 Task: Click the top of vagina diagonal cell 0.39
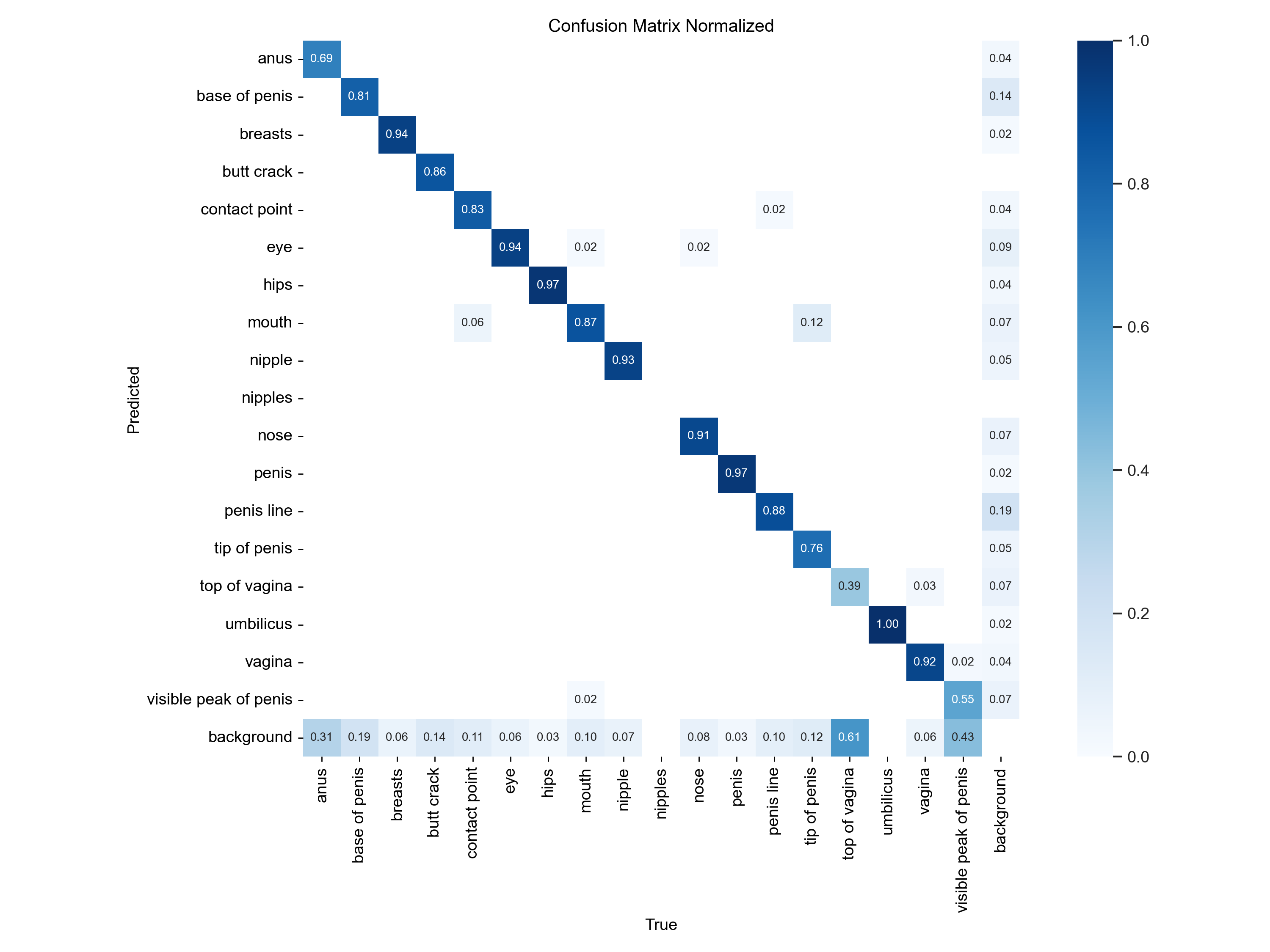tap(849, 570)
